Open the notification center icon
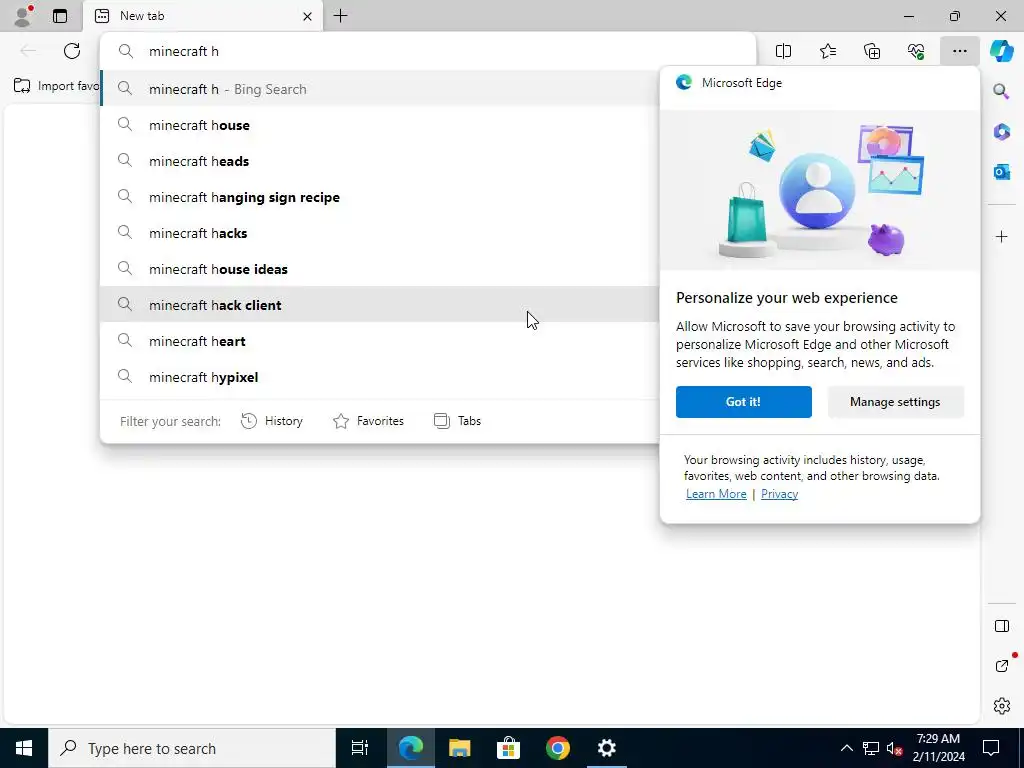This screenshot has height=768, width=1024. pyautogui.click(x=991, y=748)
